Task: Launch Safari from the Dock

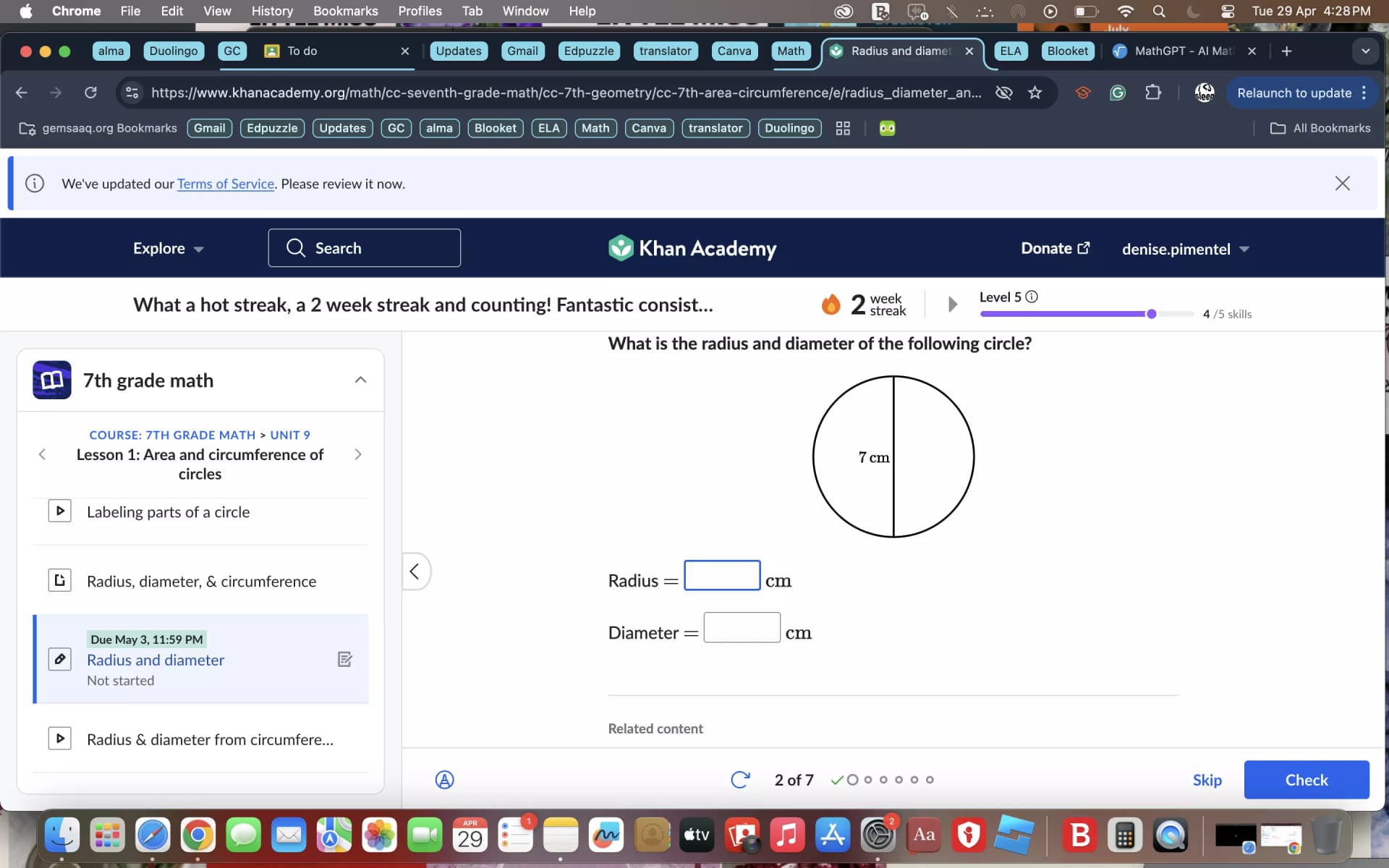Action: click(153, 835)
